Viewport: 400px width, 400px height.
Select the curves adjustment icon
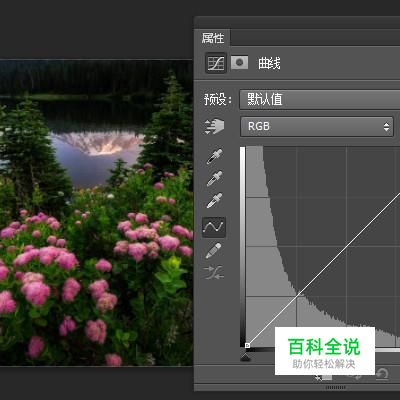coord(216,63)
